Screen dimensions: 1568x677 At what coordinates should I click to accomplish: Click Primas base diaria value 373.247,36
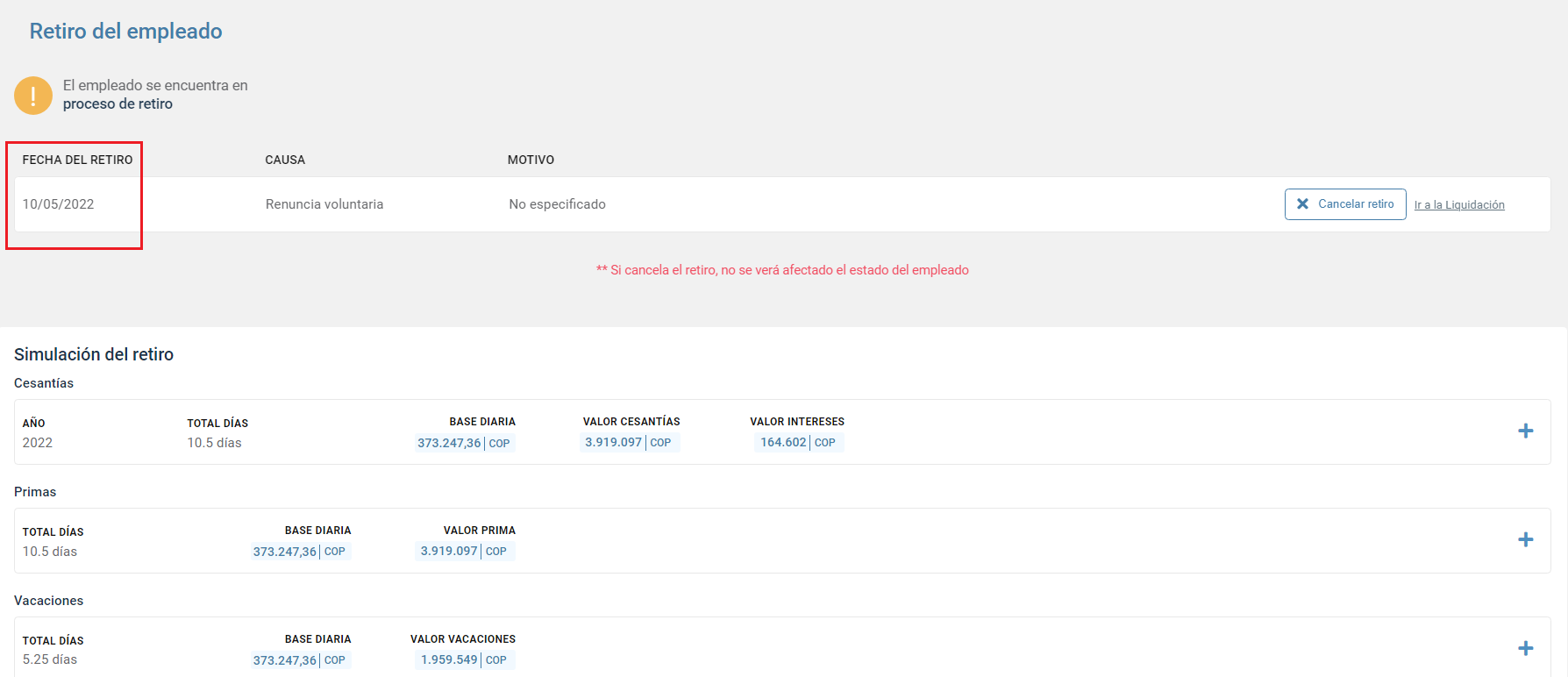[x=284, y=552]
